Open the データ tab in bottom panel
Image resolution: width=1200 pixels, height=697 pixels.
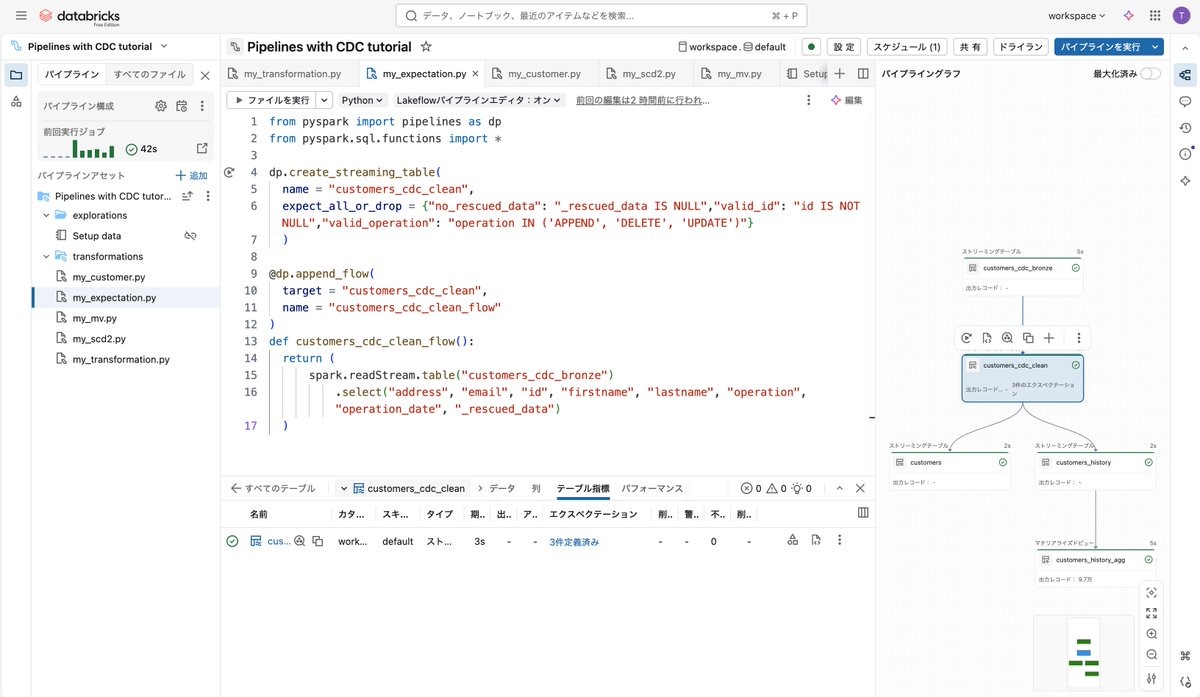tap(502, 488)
